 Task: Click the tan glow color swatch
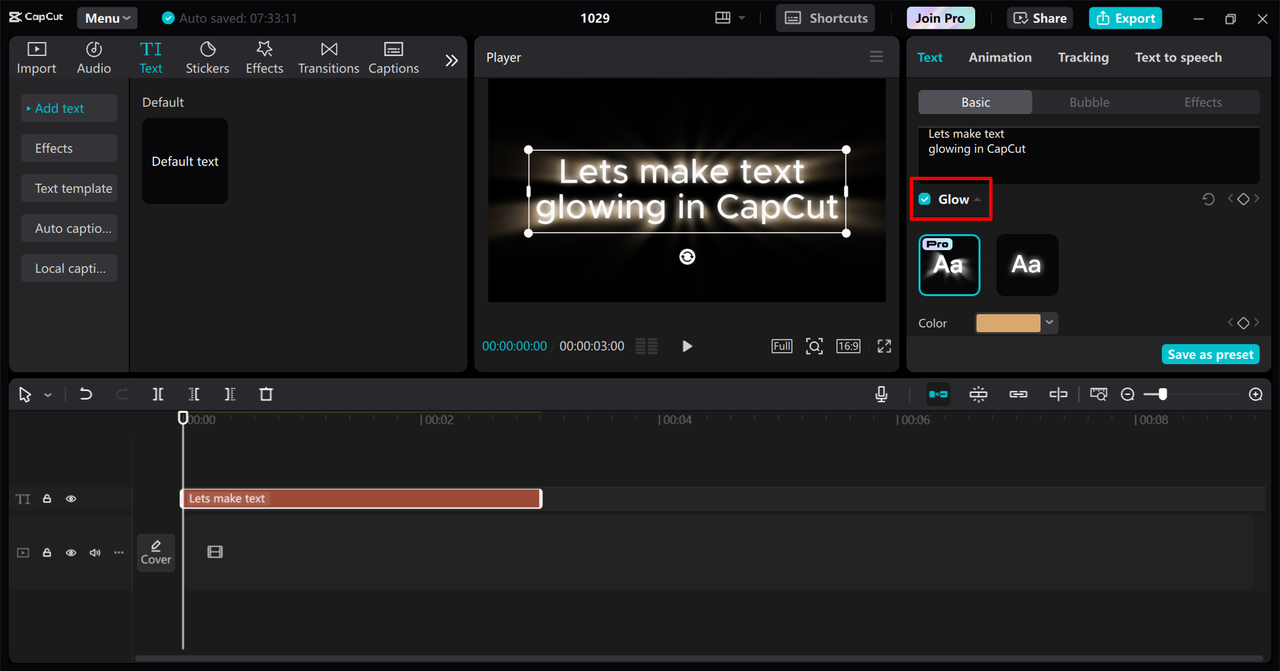pyautogui.click(x=1008, y=323)
